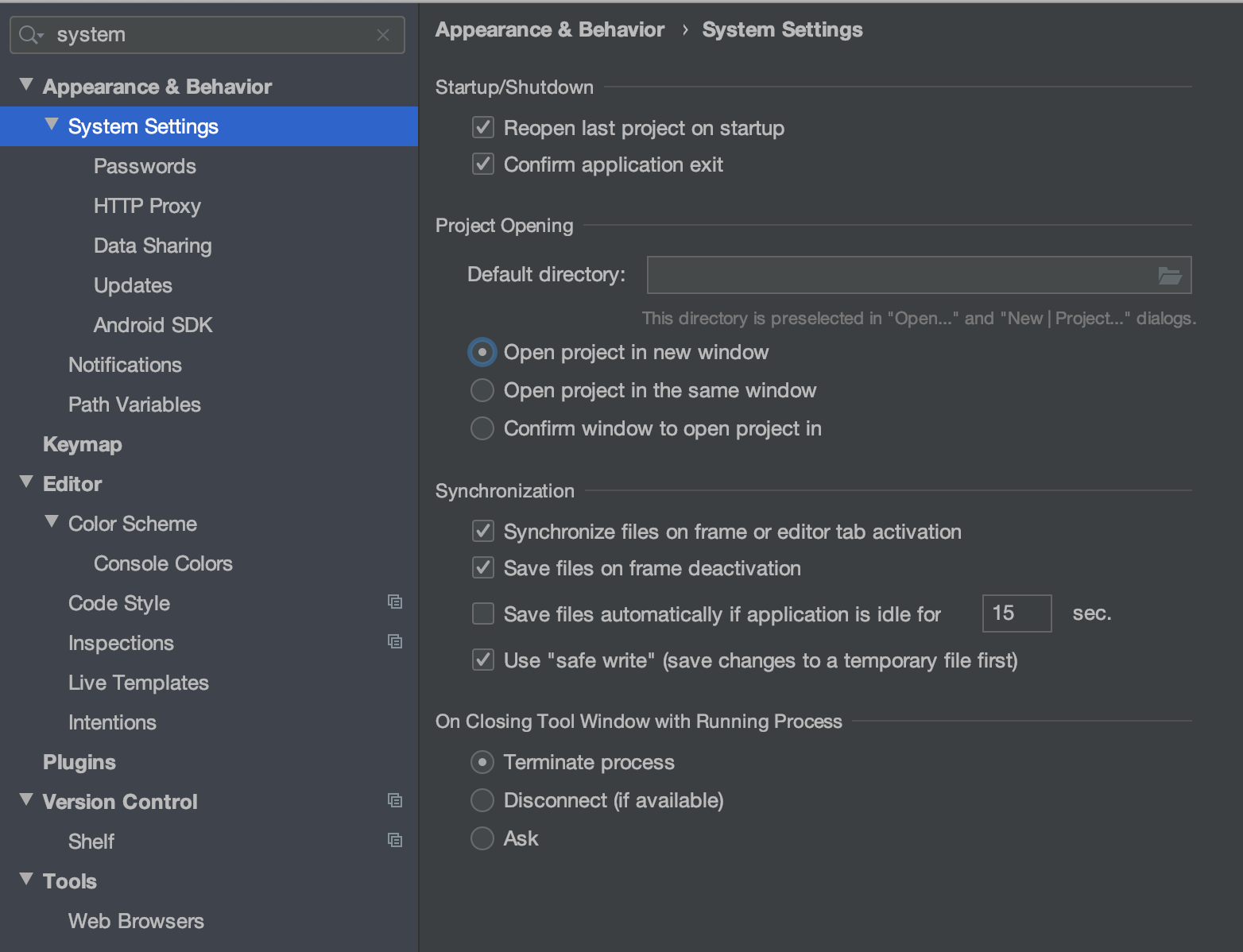The height and width of the screenshot is (952, 1243).
Task: Choose the Ask option for closing tool window
Action: (x=482, y=838)
